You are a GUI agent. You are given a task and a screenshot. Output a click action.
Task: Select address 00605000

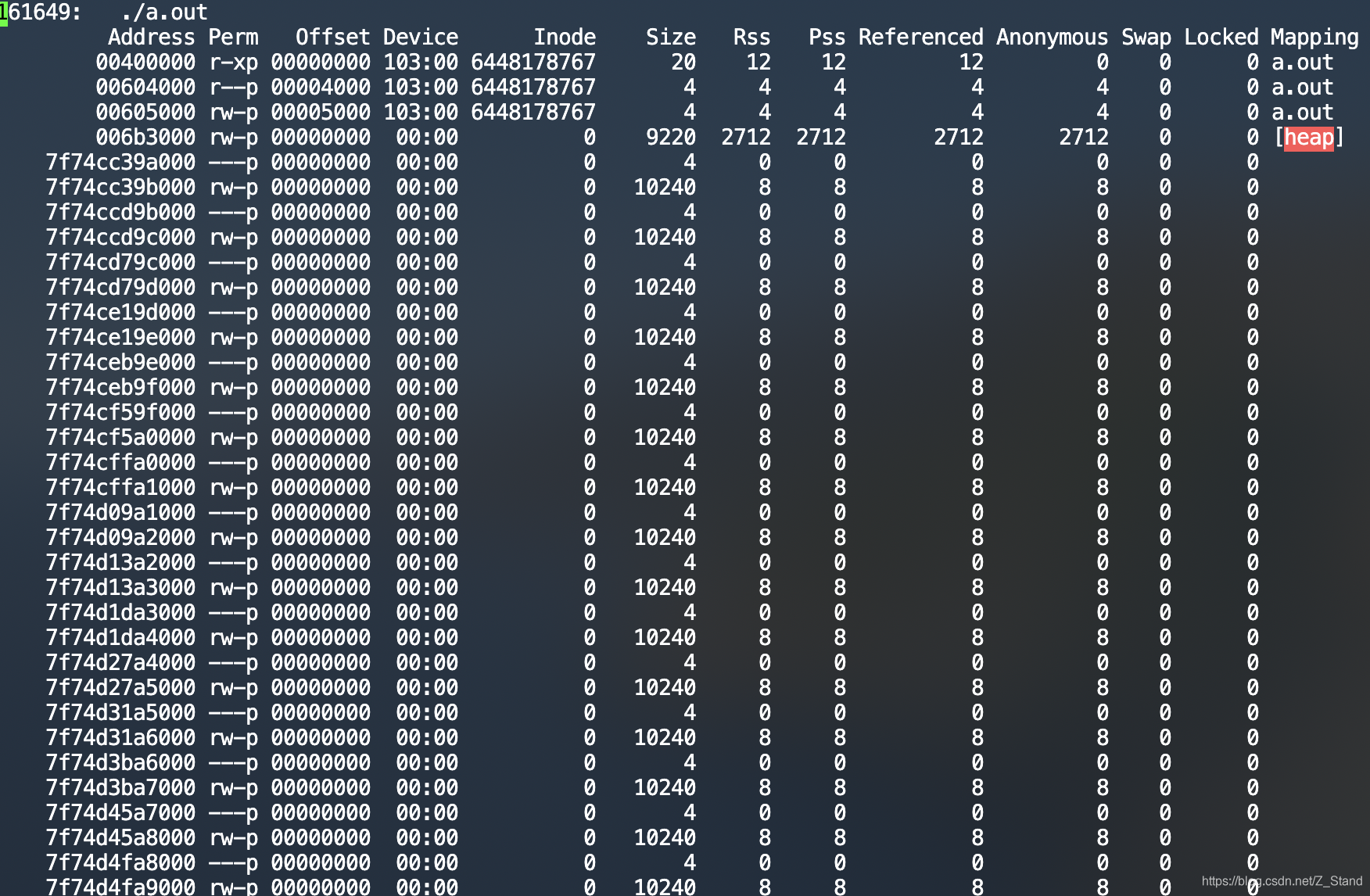(145, 113)
